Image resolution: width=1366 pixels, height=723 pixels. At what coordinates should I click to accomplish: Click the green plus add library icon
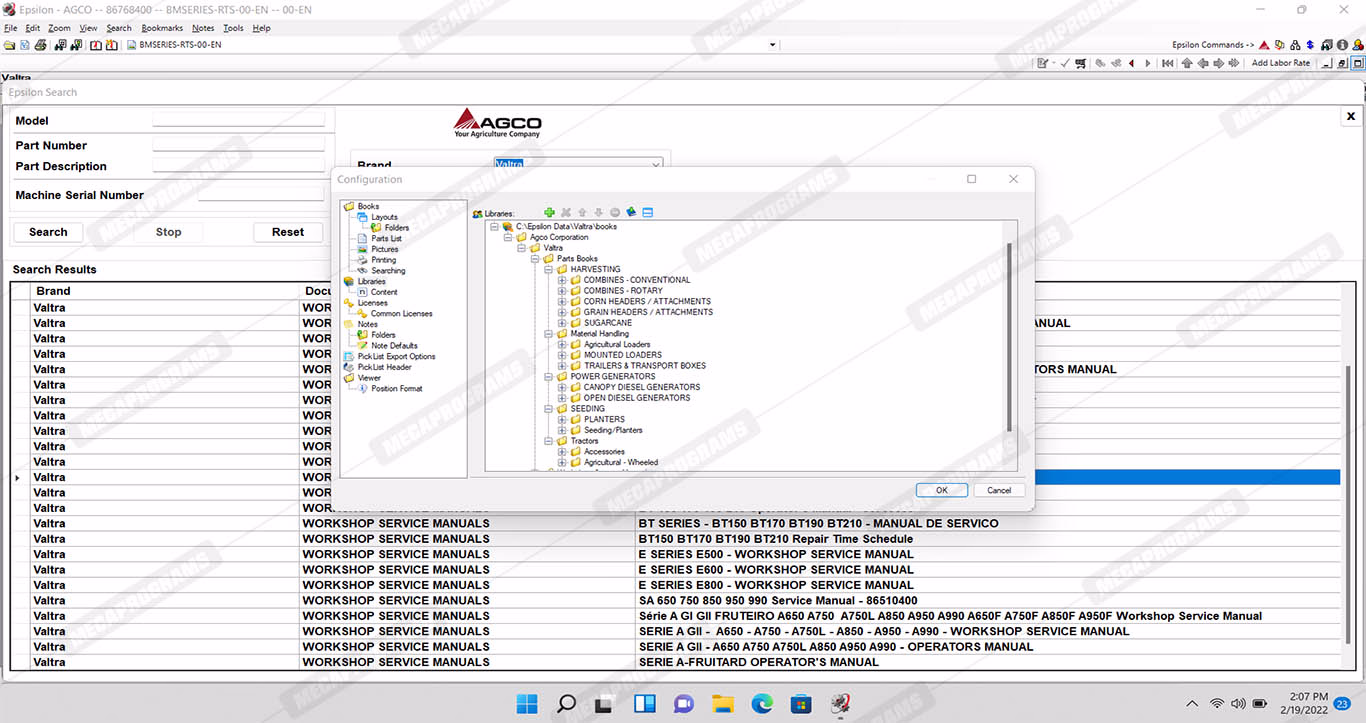[549, 212]
